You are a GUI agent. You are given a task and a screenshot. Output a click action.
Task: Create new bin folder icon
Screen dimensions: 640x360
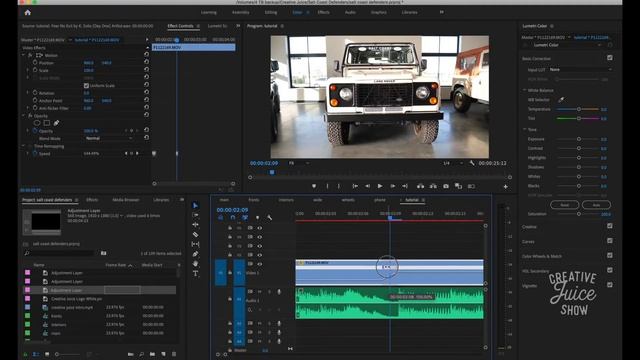point(152,354)
